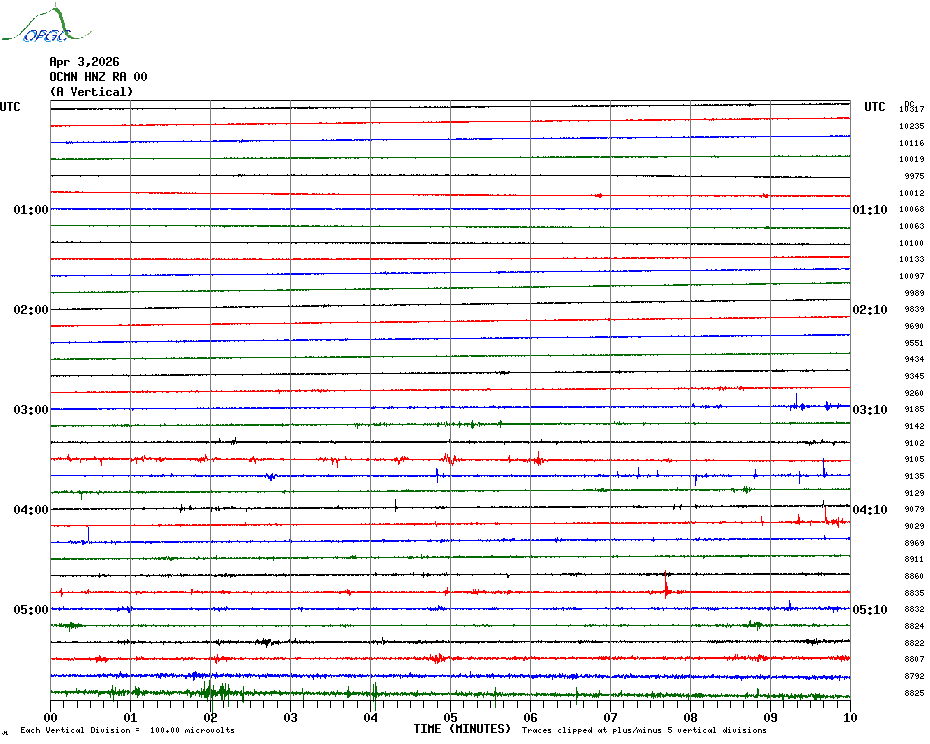Viewport: 930px width, 744px height.
Task: Click the right-side "01:10" time label
Action: (x=870, y=209)
